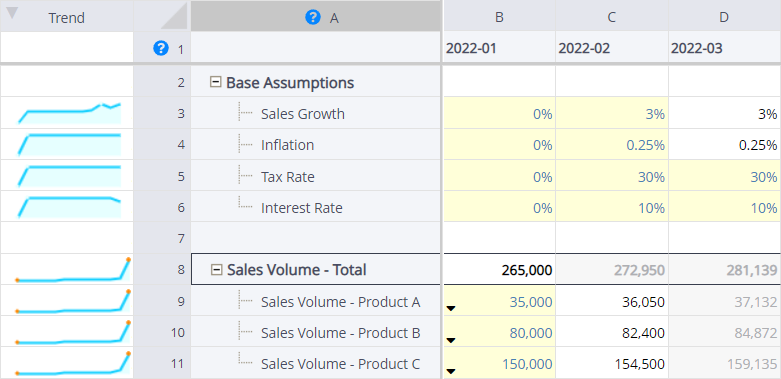Image resolution: width=781 pixels, height=379 pixels.
Task: Click Sales Growth 0% cell in 2022-01
Action: pos(499,114)
